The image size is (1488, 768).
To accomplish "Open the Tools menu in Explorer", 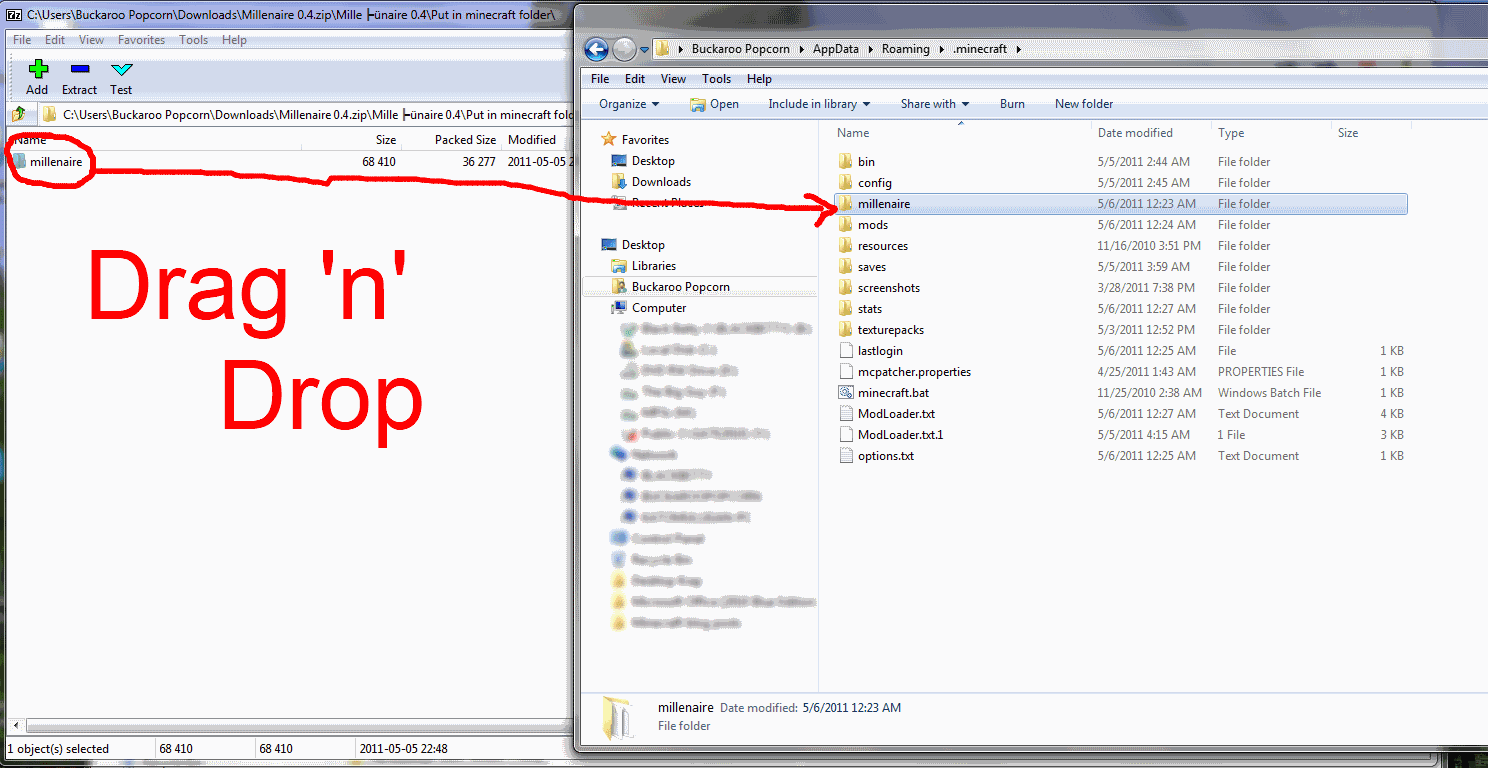I will point(716,78).
